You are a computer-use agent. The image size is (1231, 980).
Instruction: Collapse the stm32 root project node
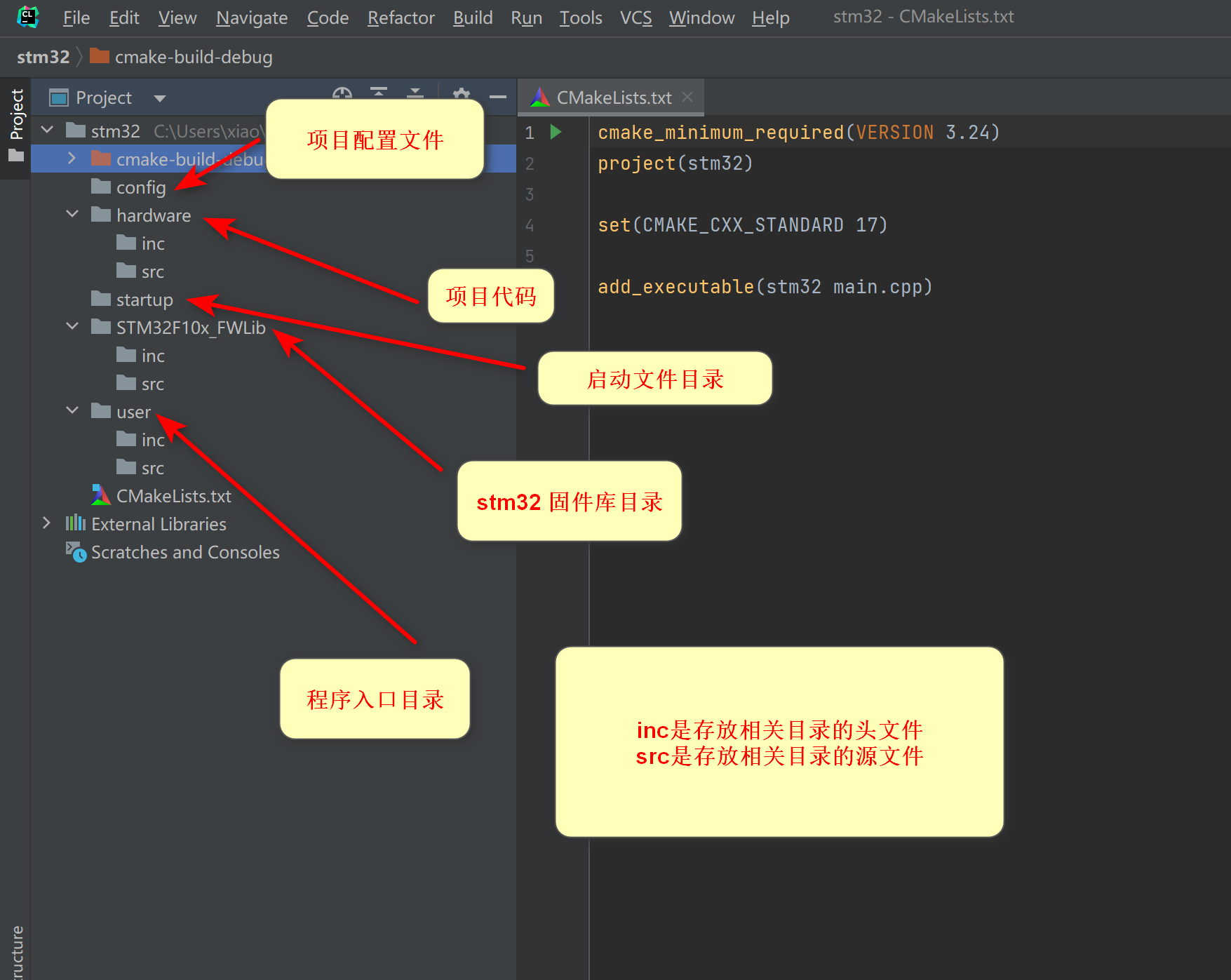(48, 130)
